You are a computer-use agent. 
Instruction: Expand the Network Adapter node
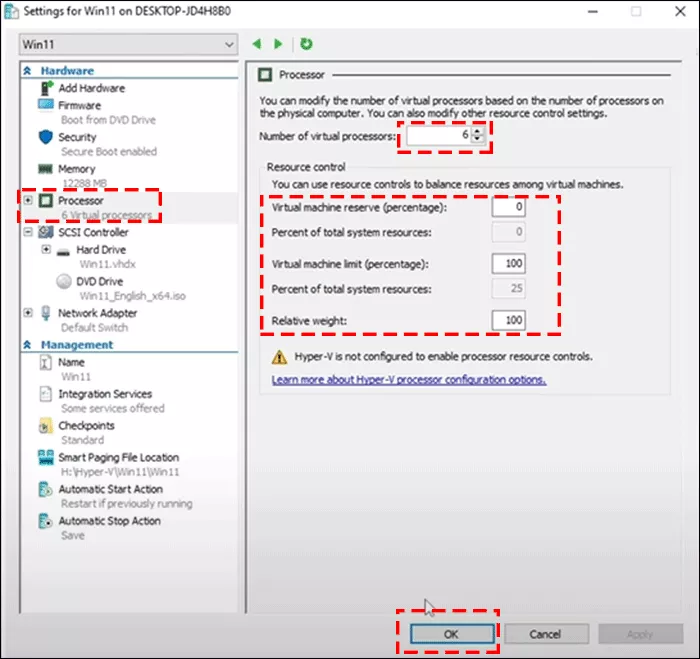28,313
